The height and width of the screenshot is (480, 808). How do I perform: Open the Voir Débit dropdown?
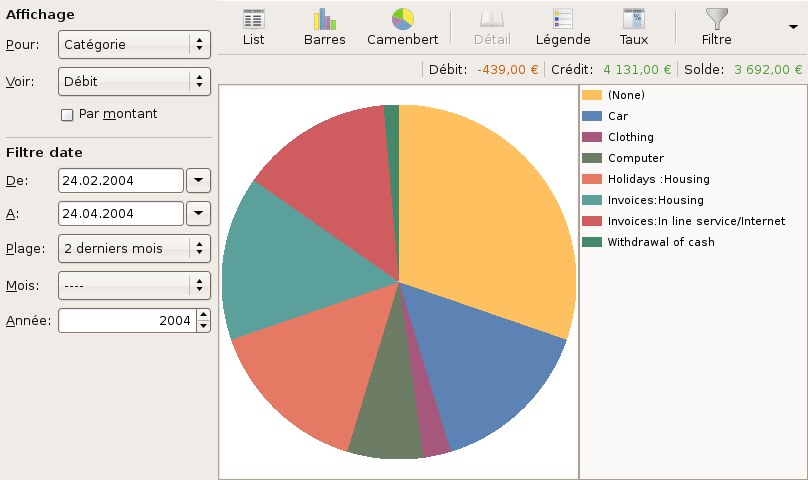(134, 81)
